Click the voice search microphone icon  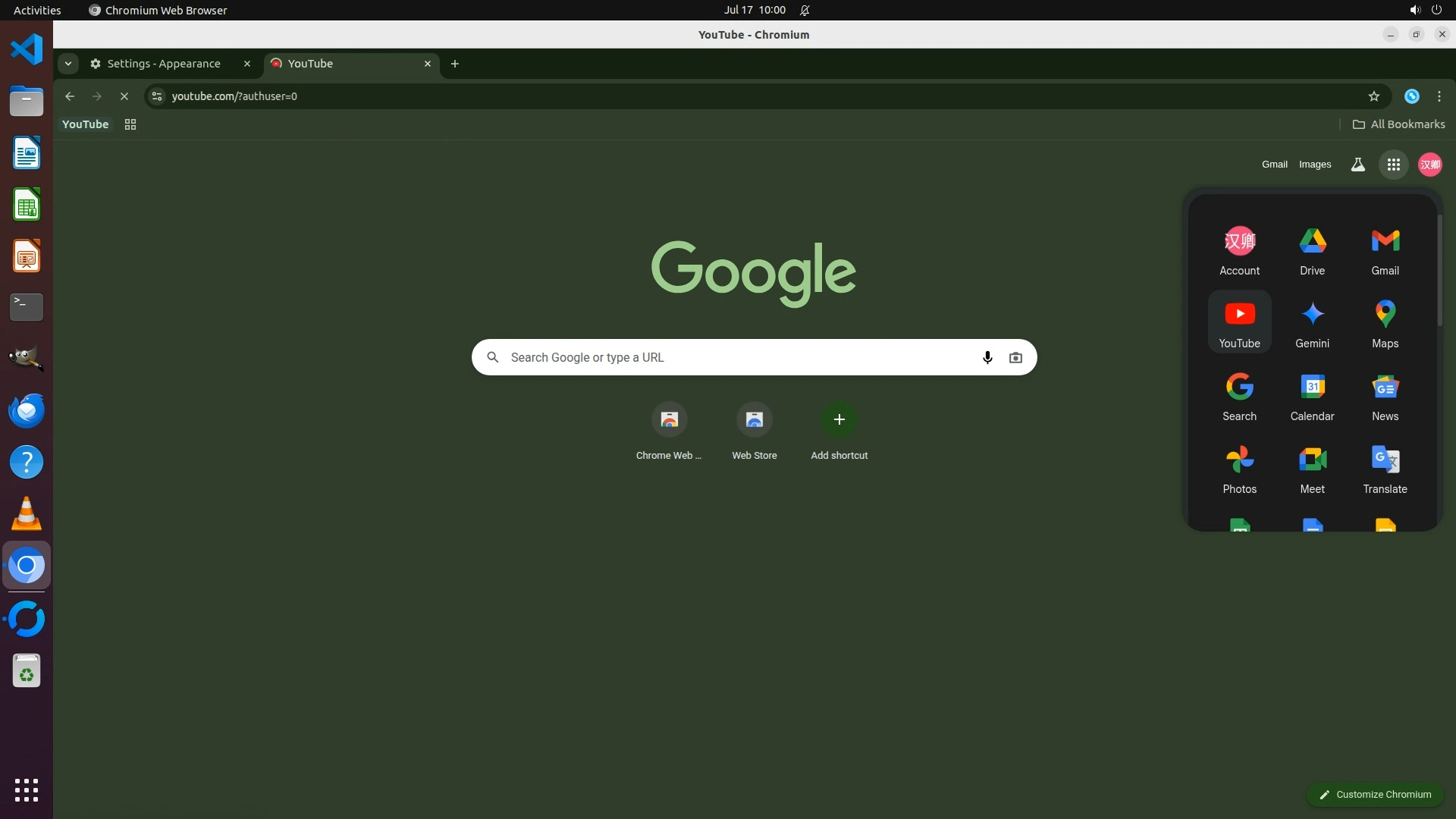tap(987, 357)
